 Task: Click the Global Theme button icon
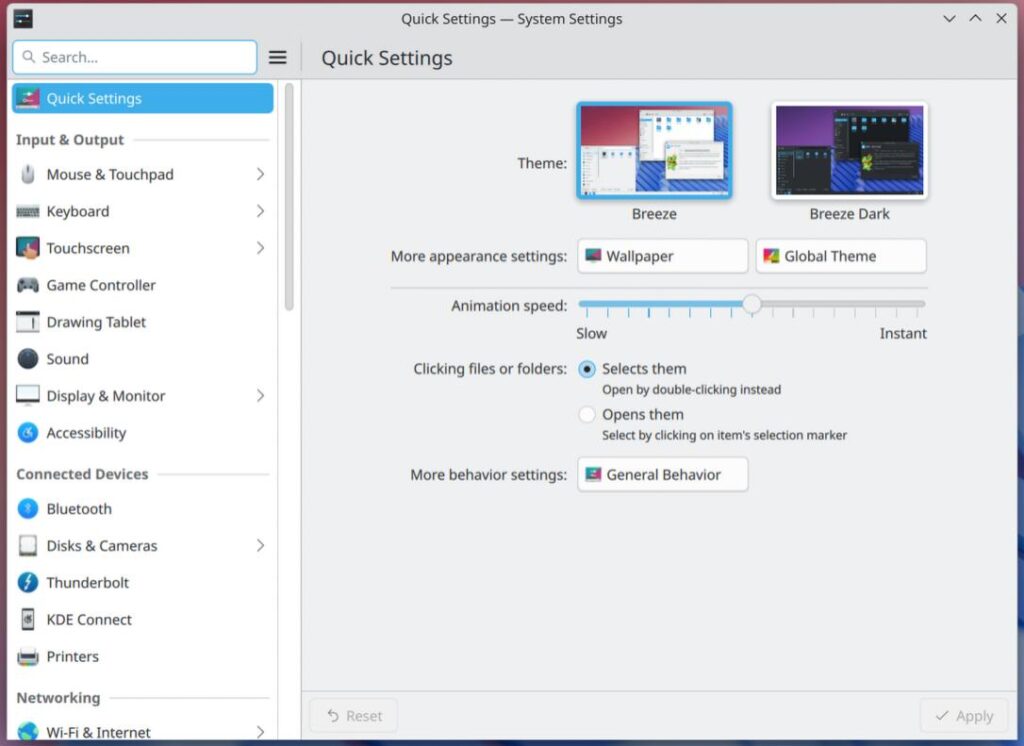[x=771, y=255]
